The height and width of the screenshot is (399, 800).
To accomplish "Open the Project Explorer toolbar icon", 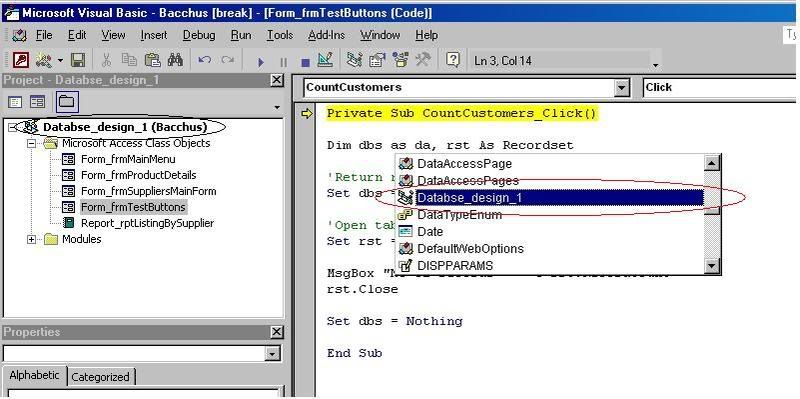I will [x=354, y=61].
